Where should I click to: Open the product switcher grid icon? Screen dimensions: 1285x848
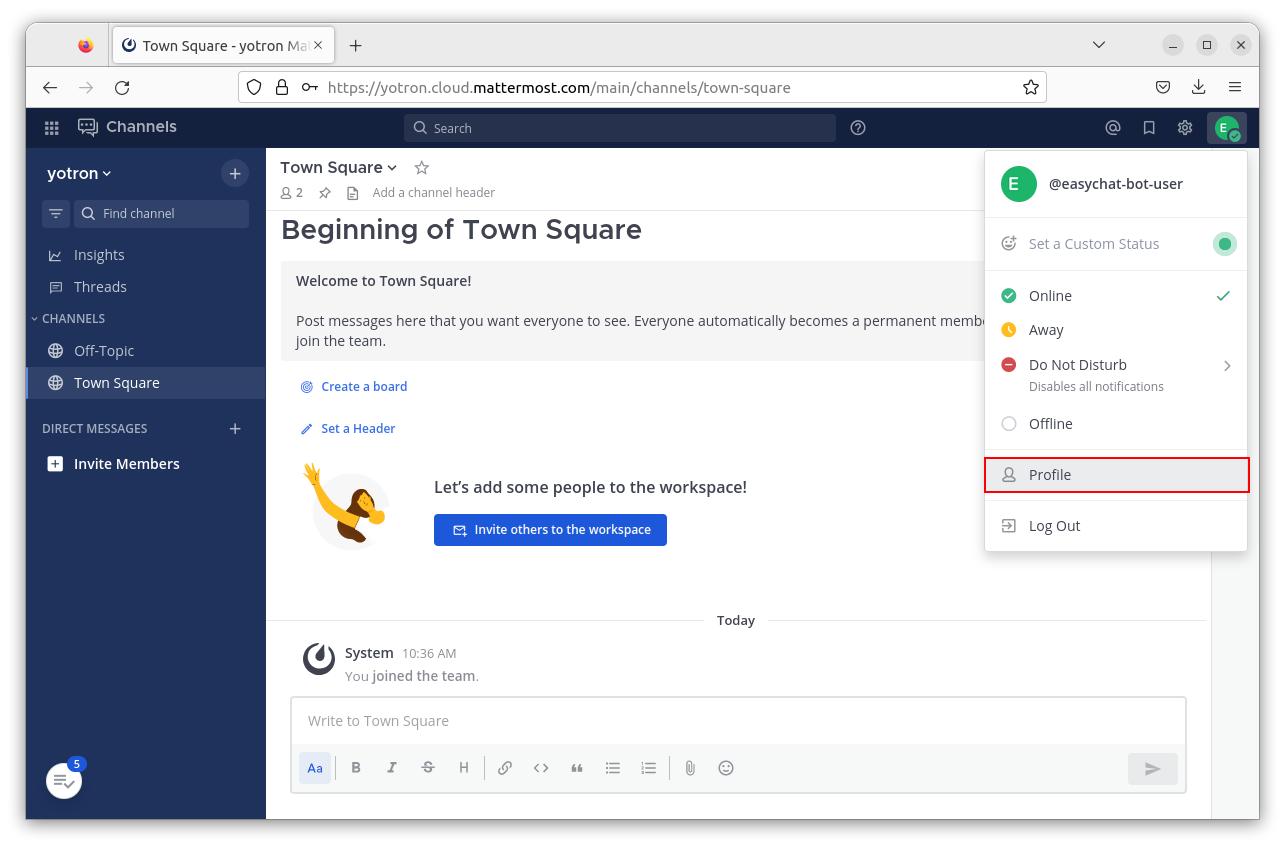pyautogui.click(x=52, y=128)
